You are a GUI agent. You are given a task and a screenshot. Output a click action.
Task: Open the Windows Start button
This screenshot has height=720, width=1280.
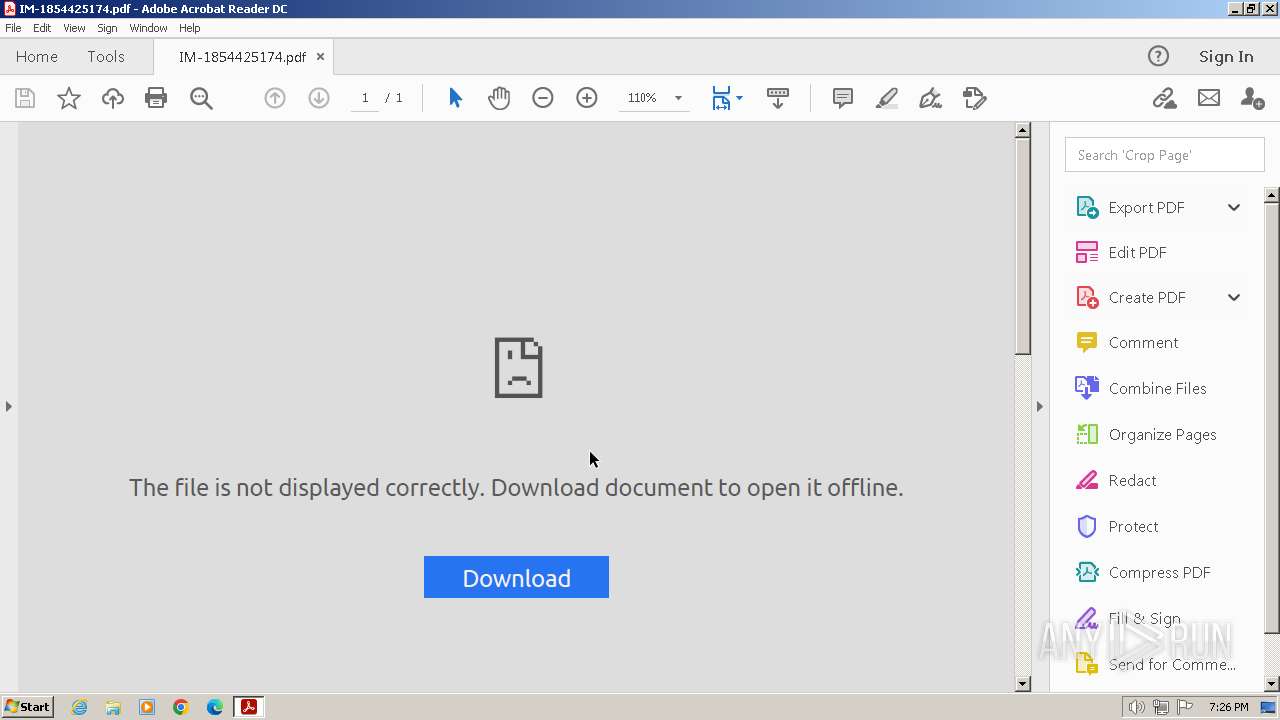pos(27,707)
